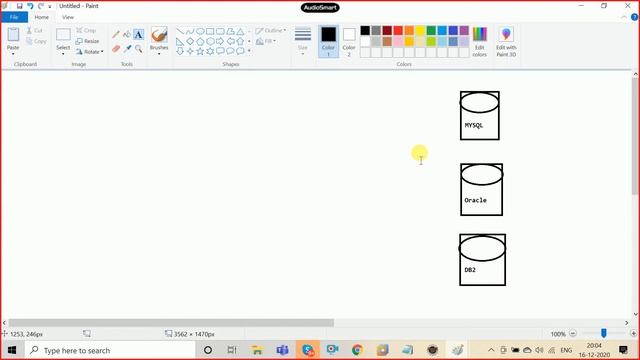Open File Explorer from the taskbar
Viewport: 640px width, 360px height.
257,350
